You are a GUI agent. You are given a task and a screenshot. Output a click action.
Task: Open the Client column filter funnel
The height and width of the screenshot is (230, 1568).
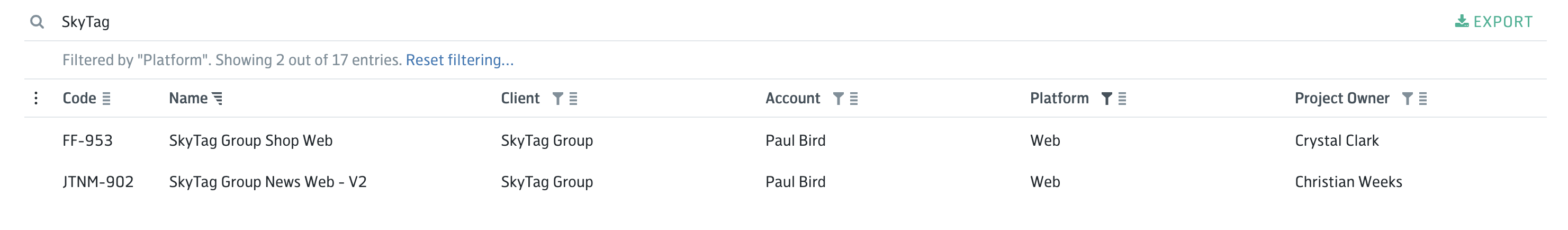point(557,99)
